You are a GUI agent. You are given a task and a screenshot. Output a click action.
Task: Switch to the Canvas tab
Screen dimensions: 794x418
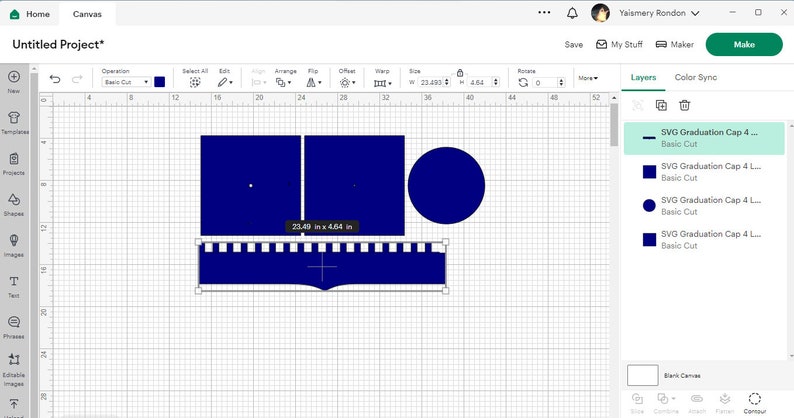[87, 14]
